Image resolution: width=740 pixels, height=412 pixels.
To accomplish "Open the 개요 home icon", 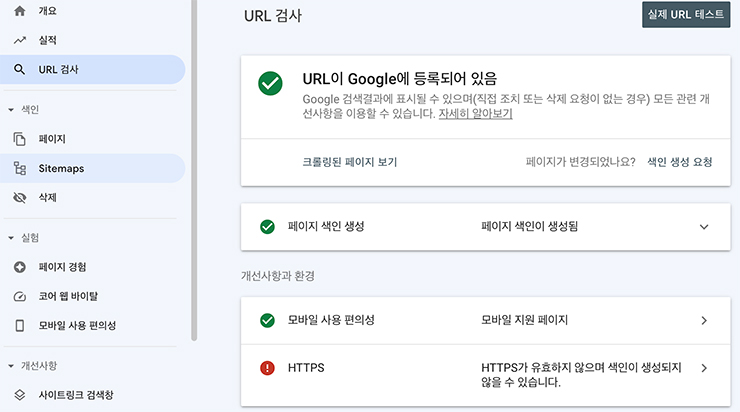I will [19, 11].
